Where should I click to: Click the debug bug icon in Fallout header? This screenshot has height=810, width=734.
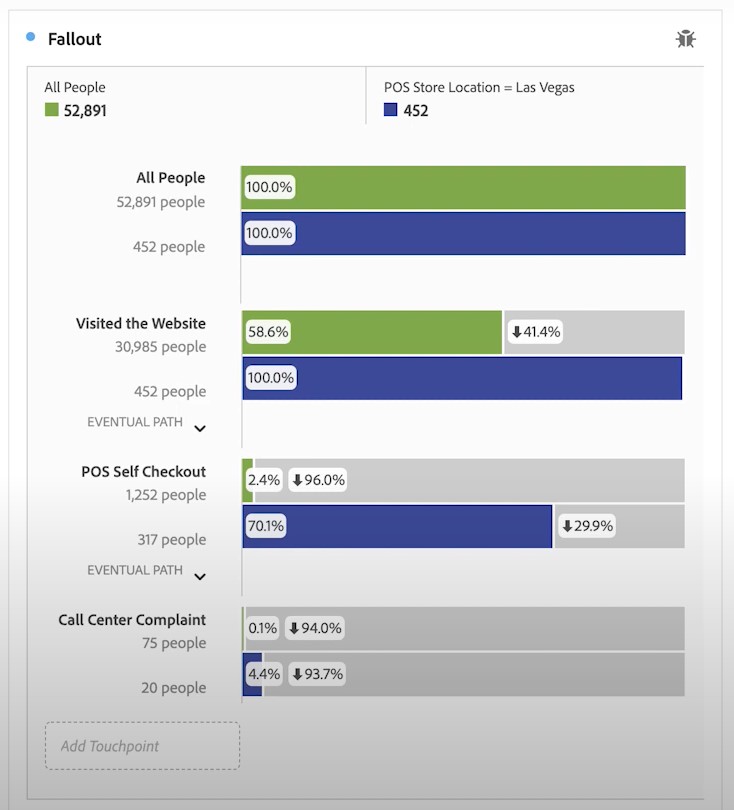(685, 39)
